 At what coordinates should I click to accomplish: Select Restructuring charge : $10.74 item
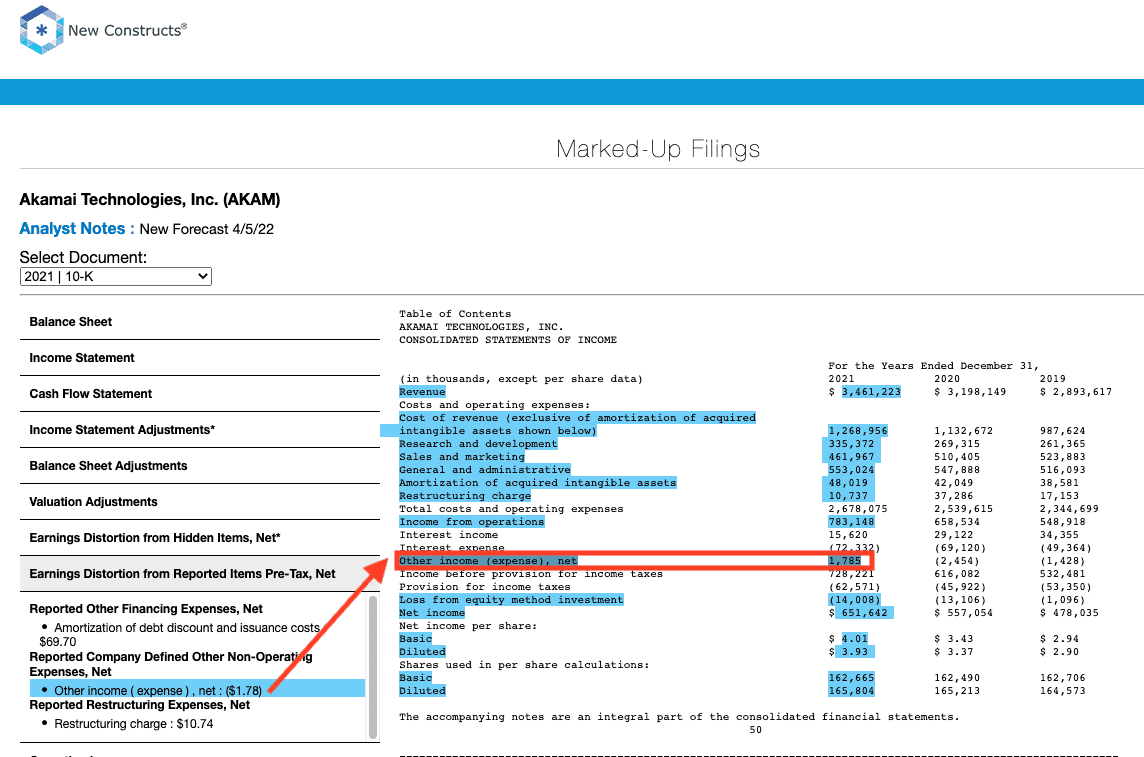coord(134,723)
